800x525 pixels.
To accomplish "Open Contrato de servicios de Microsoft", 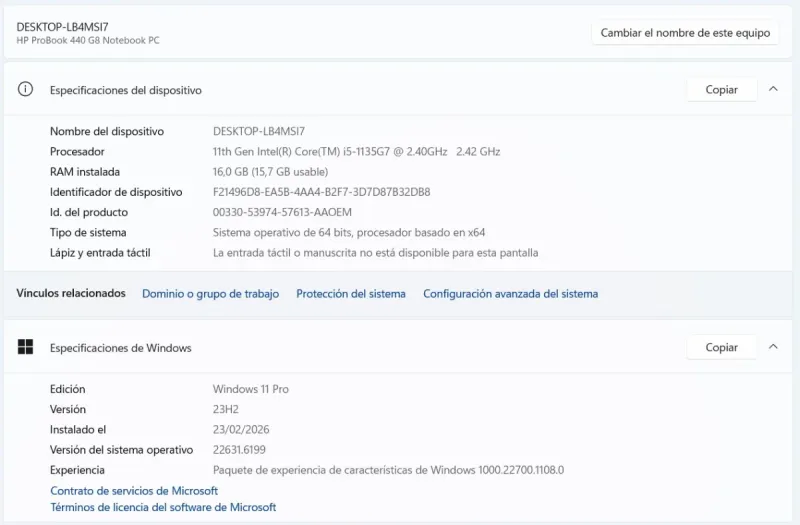I will (x=134, y=491).
